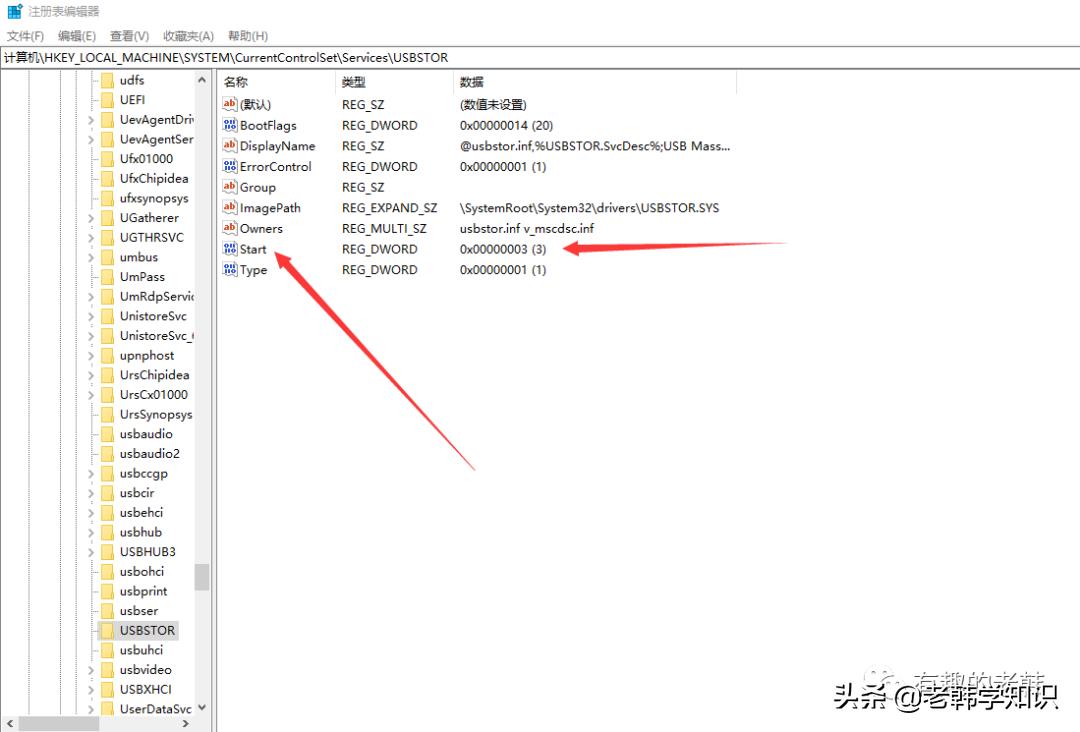Open the 查看(V) menu
This screenshot has height=732, width=1080.
pyautogui.click(x=129, y=35)
